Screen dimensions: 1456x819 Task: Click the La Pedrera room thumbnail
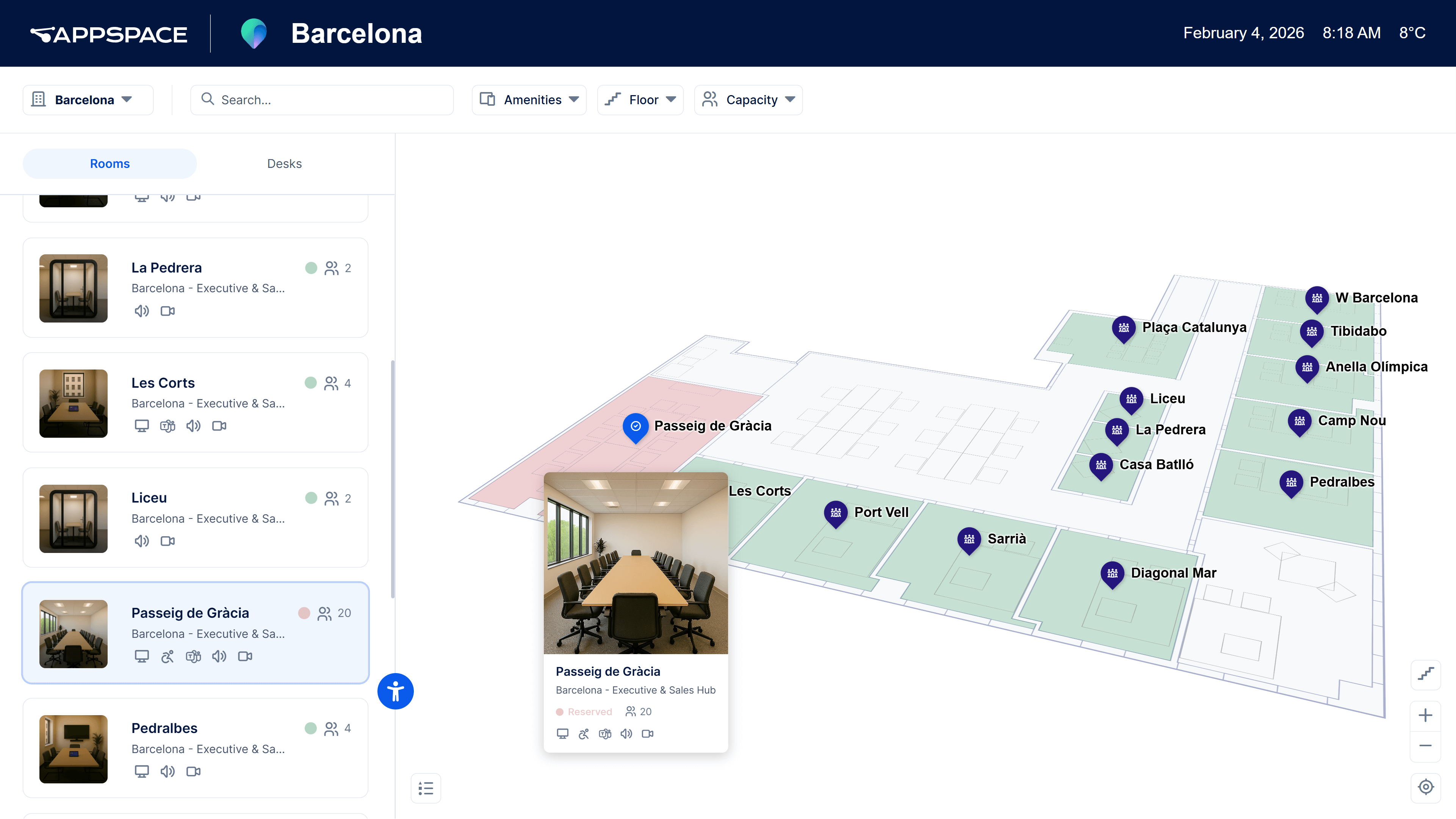(x=74, y=288)
